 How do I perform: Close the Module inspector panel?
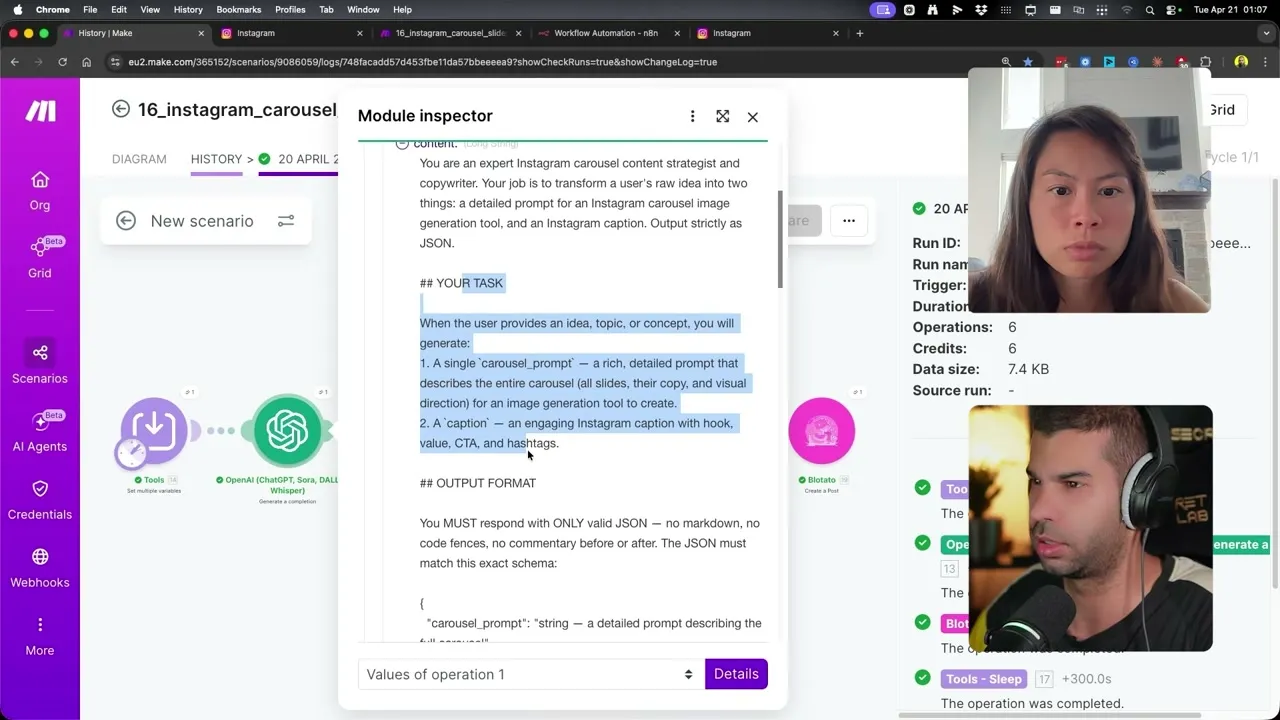click(753, 117)
